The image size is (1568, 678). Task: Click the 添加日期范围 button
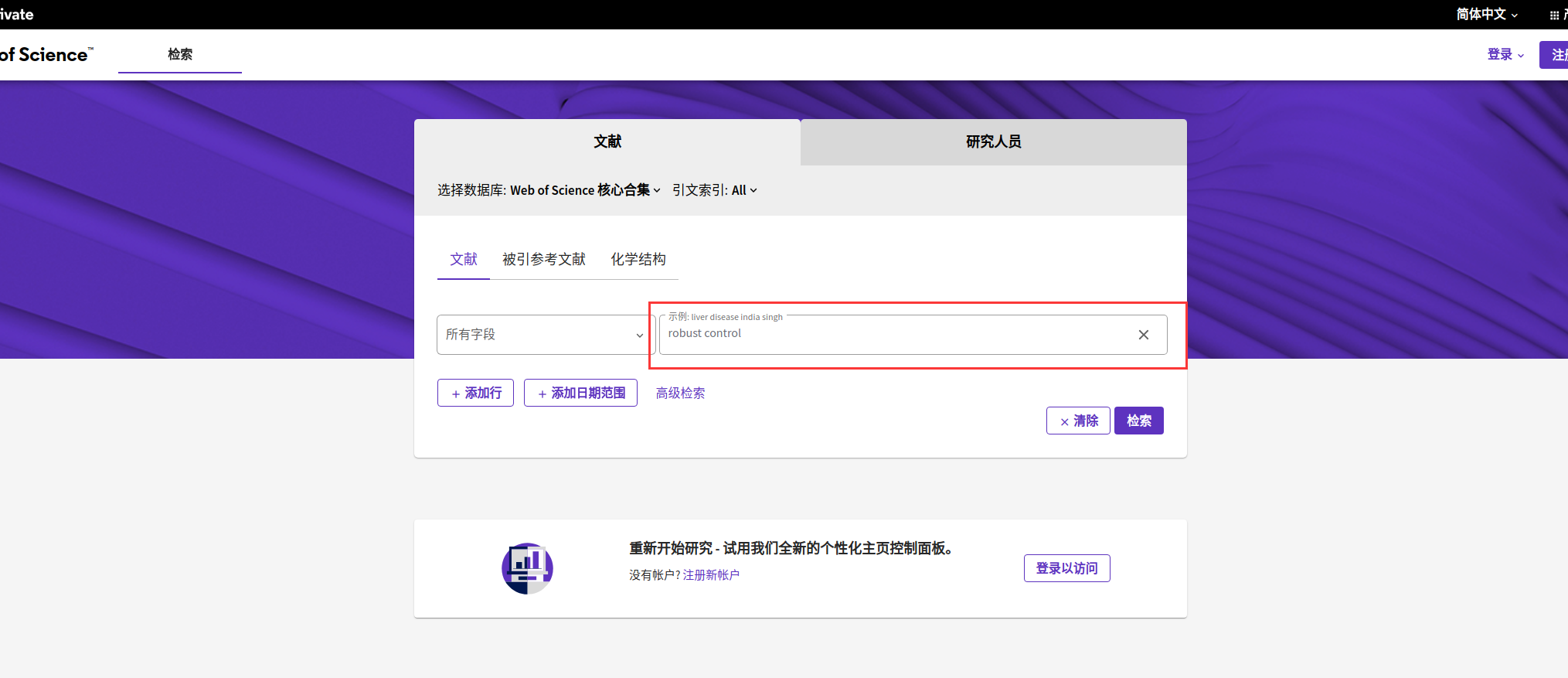580,393
